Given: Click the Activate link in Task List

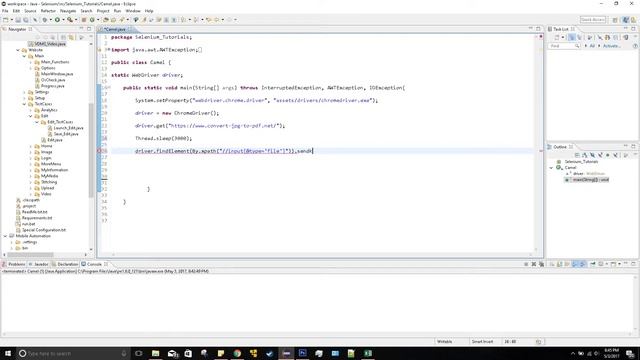Looking at the screenshot, I should pos(611,46).
